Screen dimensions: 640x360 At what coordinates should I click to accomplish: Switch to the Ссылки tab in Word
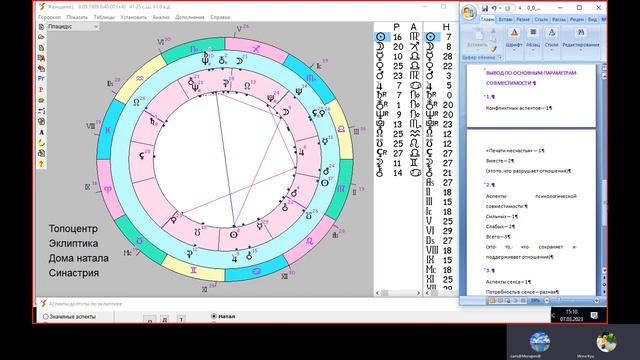pyautogui.click(x=541, y=20)
